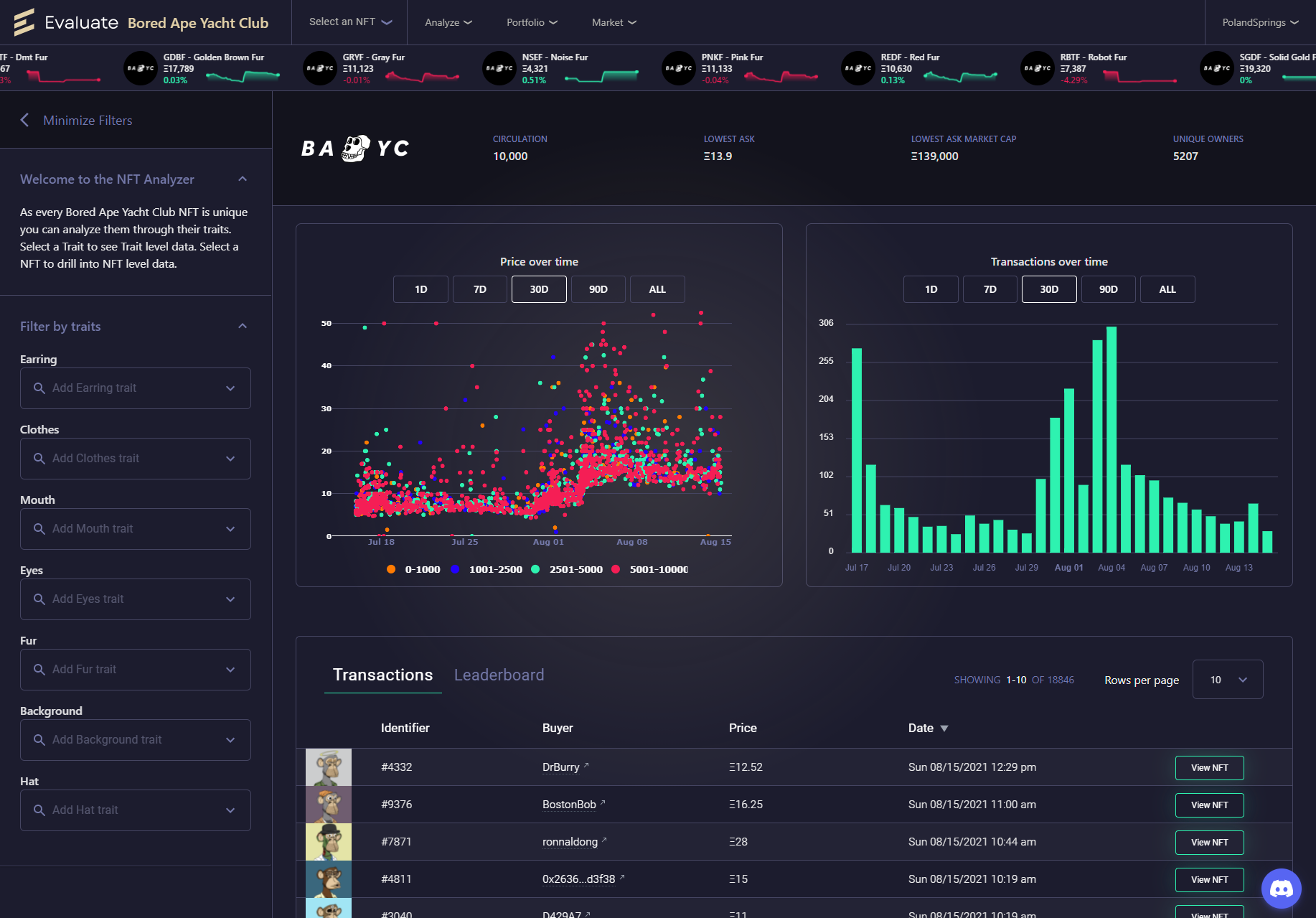Screen dimensions: 1316x918
Task: Open the Market menu
Action: tap(614, 22)
